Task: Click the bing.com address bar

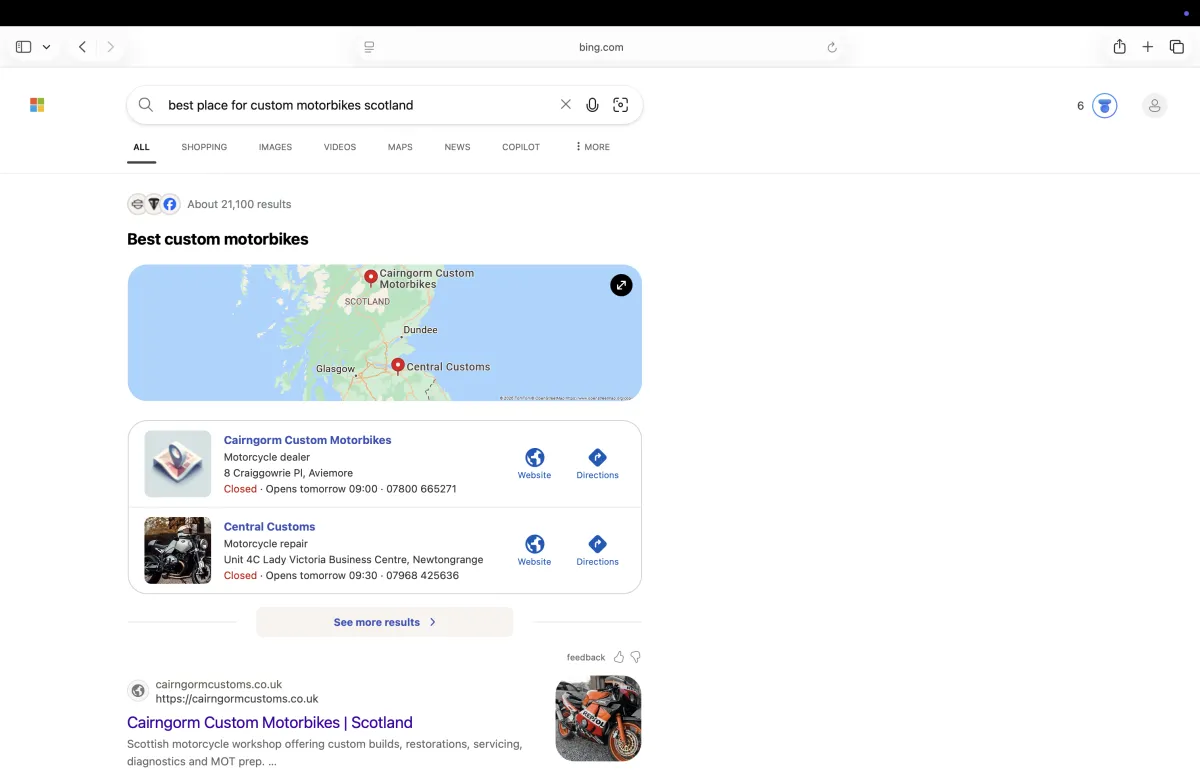Action: tap(601, 47)
